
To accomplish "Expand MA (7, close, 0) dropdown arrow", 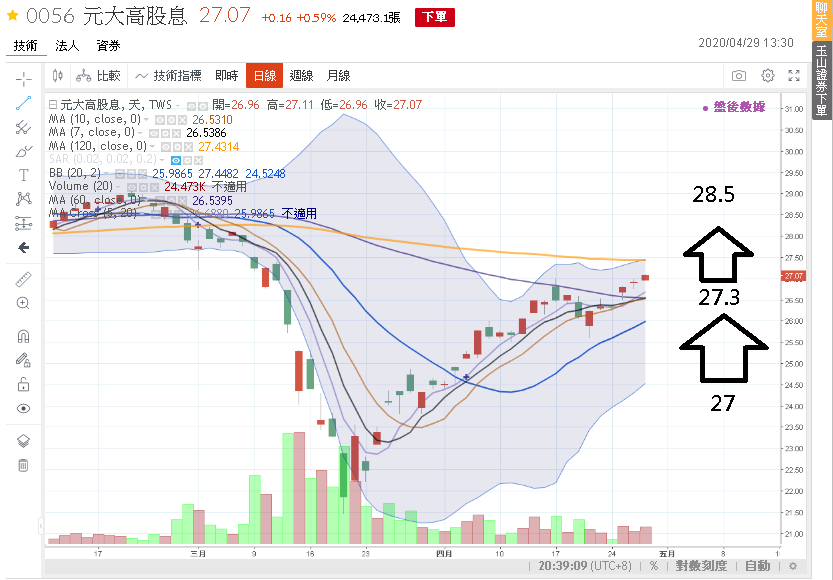I will pos(140,133).
